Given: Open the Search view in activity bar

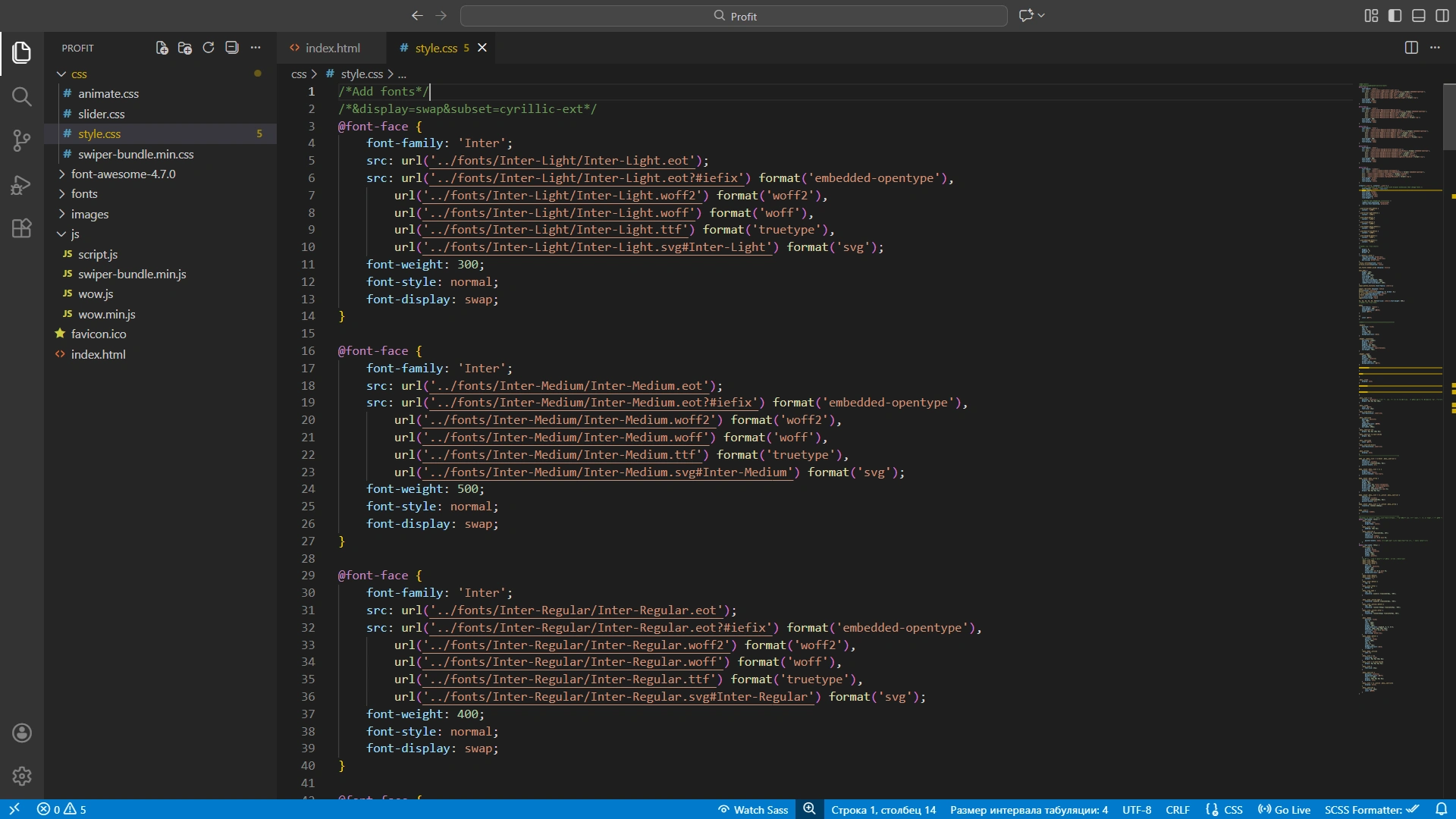Looking at the screenshot, I should (21, 96).
